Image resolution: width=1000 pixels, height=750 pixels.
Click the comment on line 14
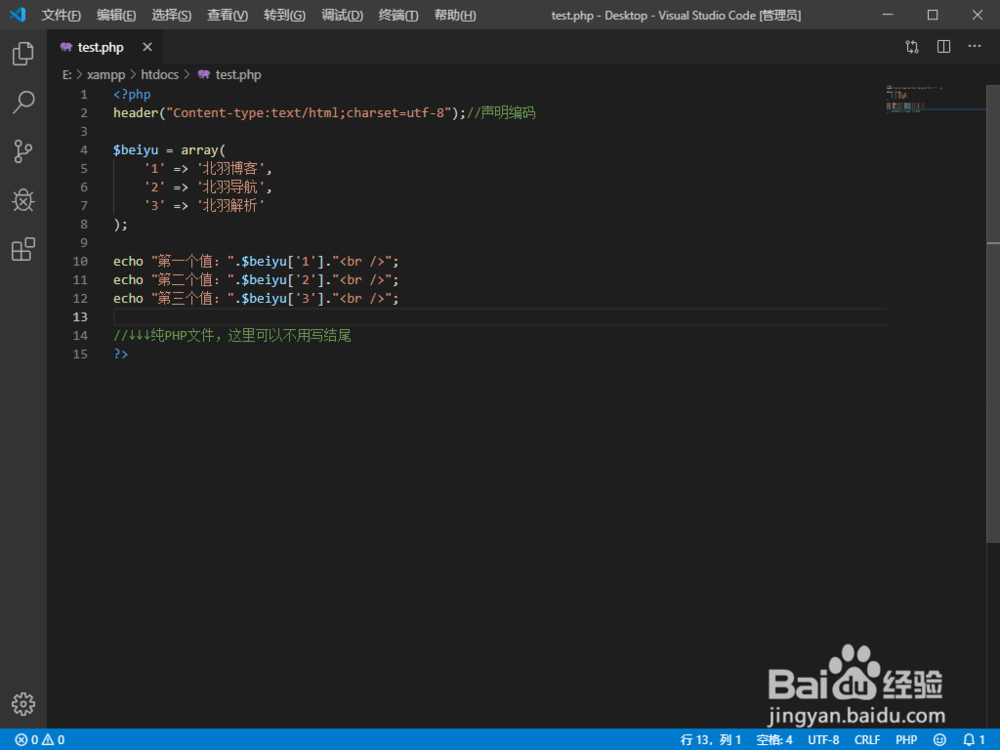click(x=232, y=335)
